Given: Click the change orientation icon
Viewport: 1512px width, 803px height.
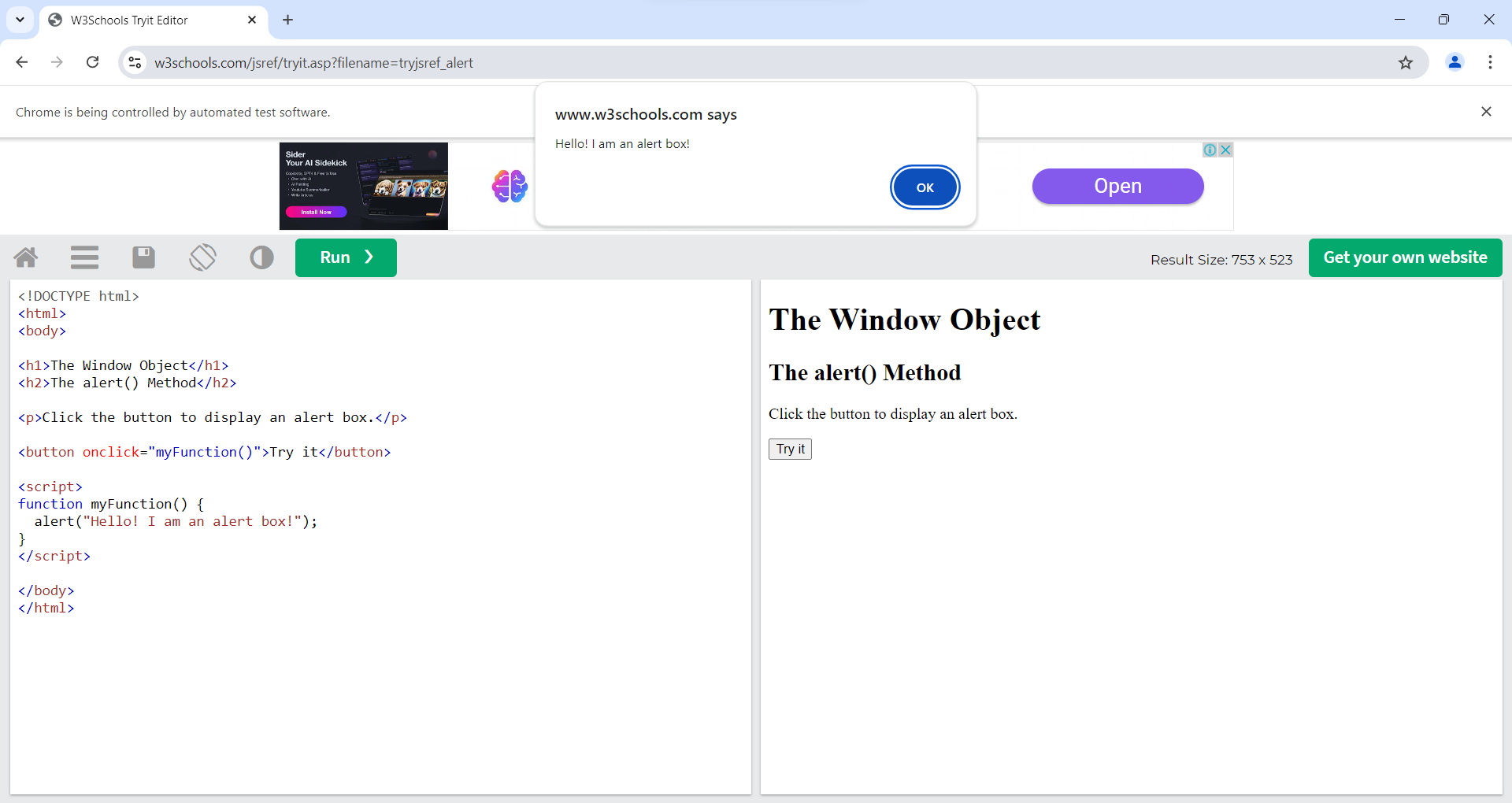Looking at the screenshot, I should point(202,257).
